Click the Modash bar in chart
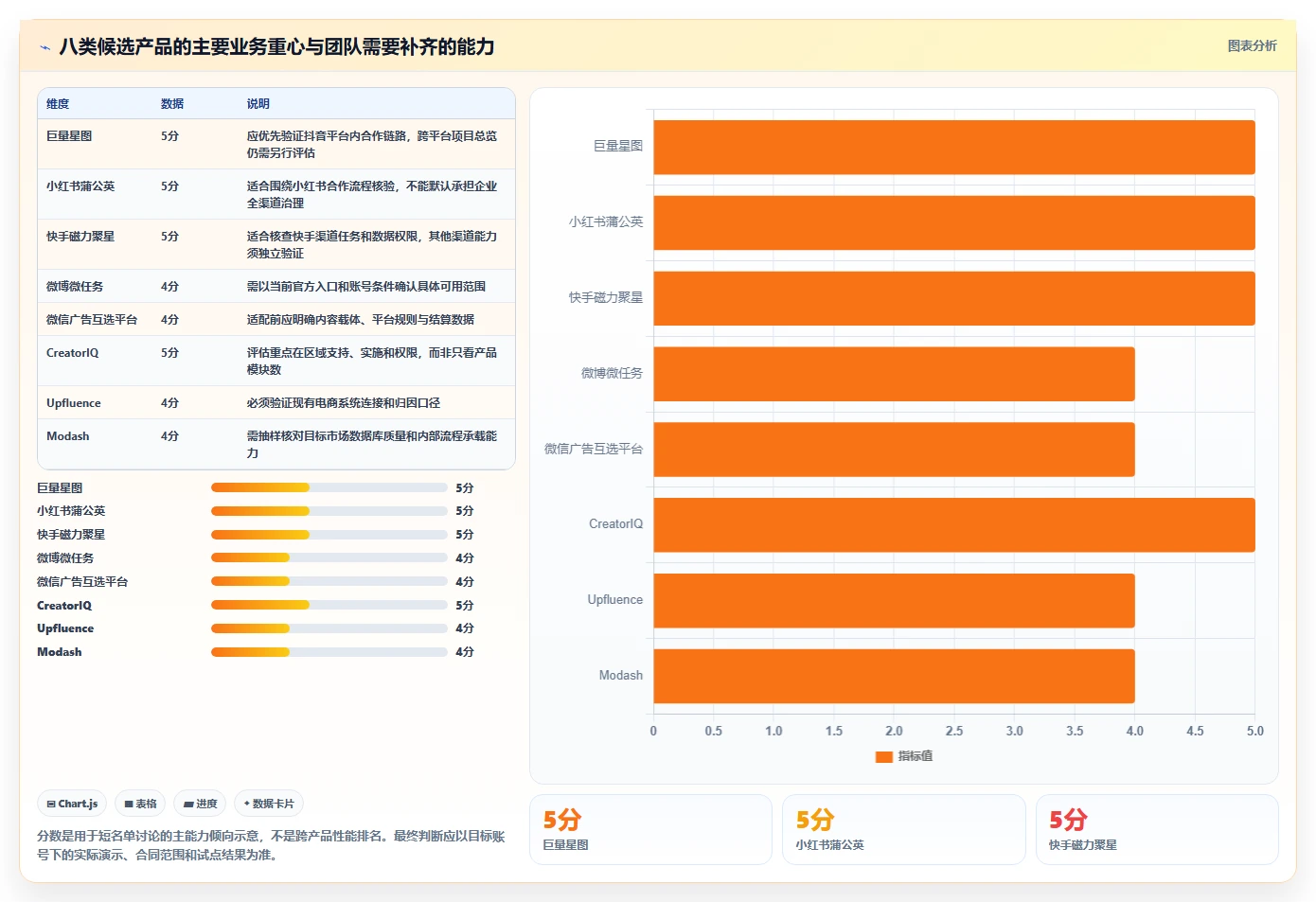Image resolution: width=1316 pixels, height=902 pixels. tap(894, 677)
